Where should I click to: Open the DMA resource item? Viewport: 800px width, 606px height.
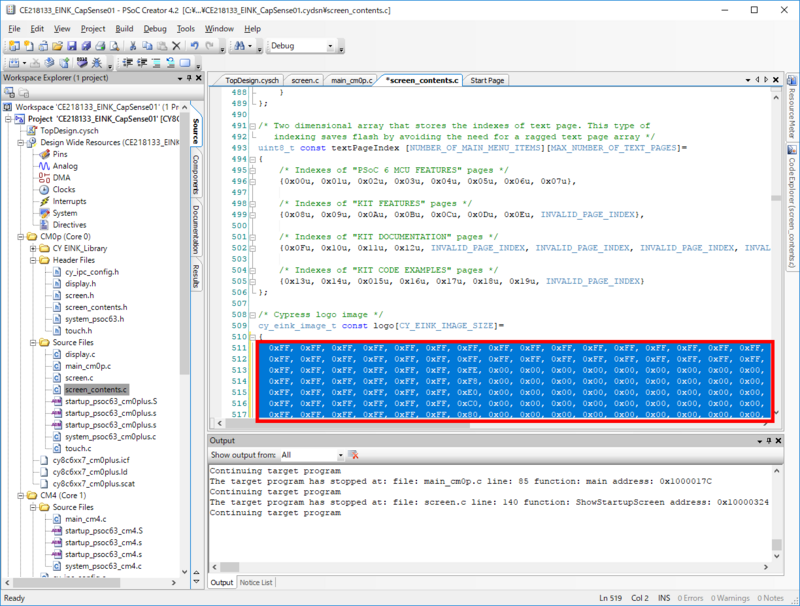coord(62,178)
